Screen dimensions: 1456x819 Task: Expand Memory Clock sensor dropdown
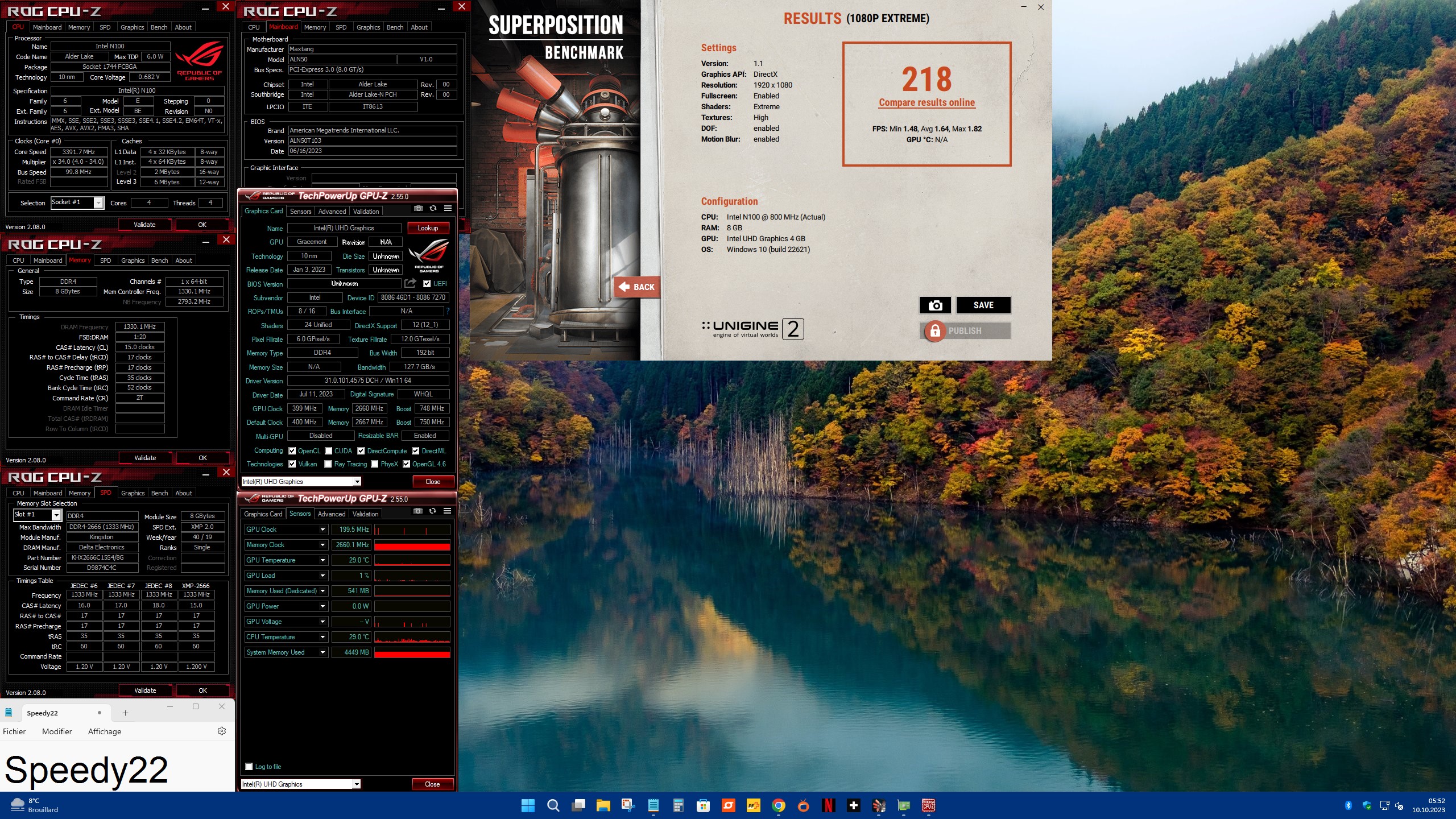coord(322,545)
